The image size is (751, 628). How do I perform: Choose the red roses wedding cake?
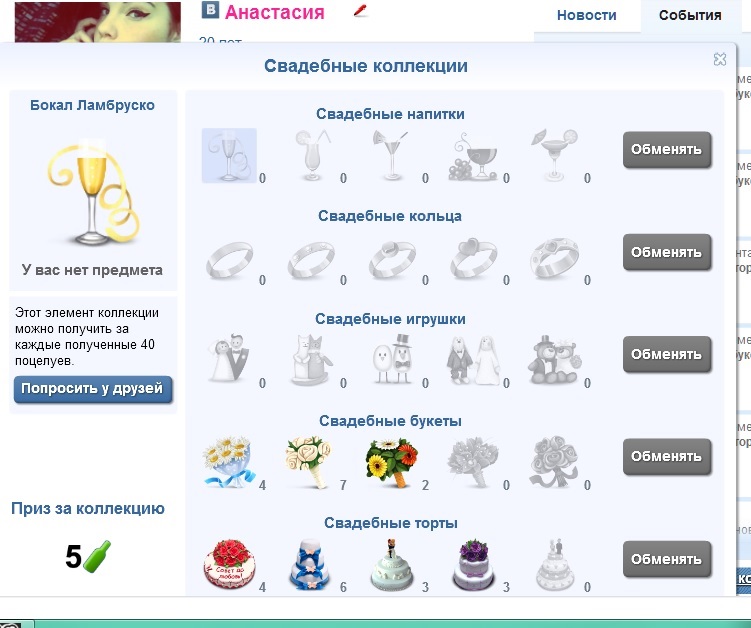pos(229,565)
